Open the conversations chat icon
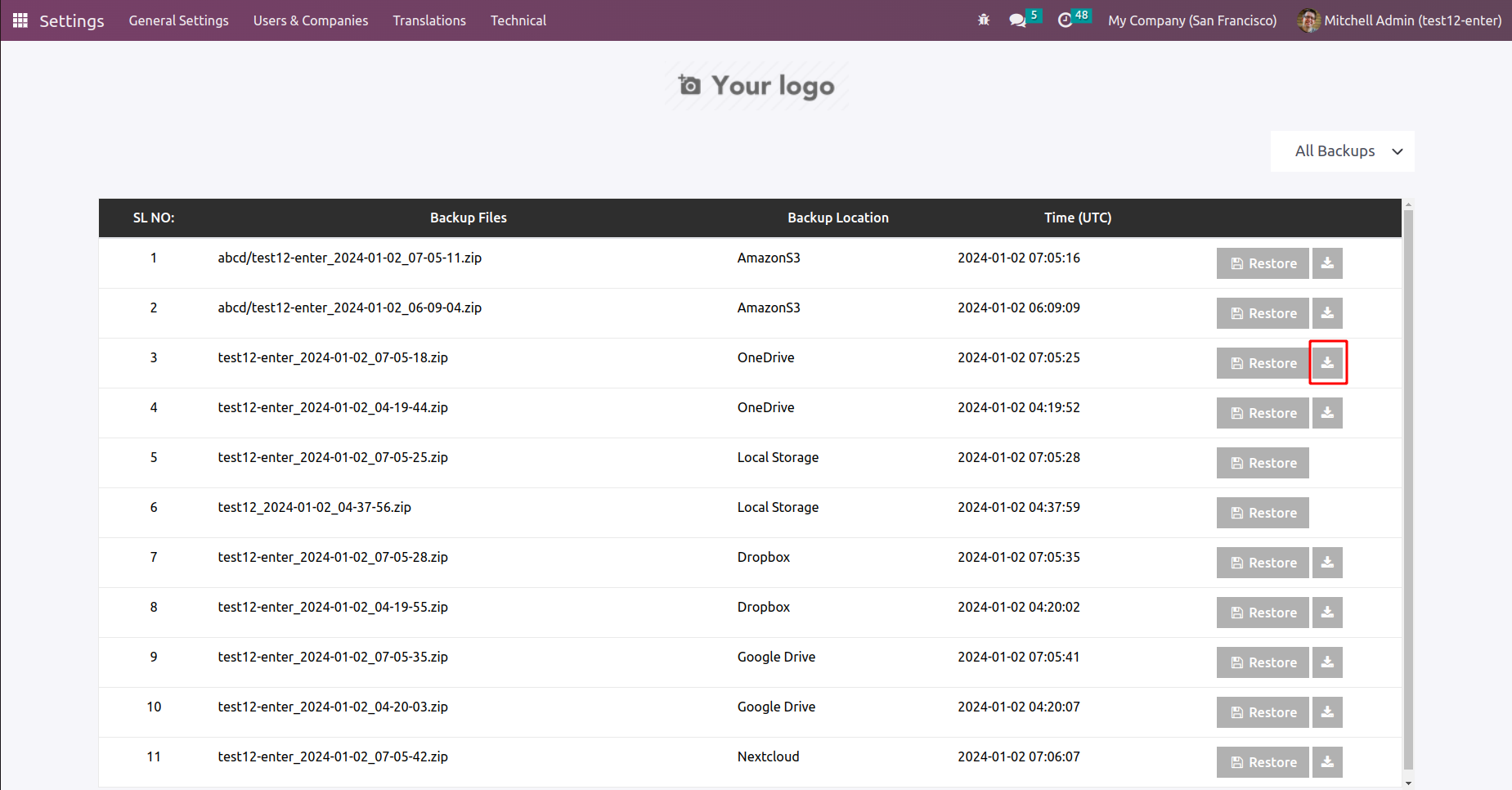 1017,20
